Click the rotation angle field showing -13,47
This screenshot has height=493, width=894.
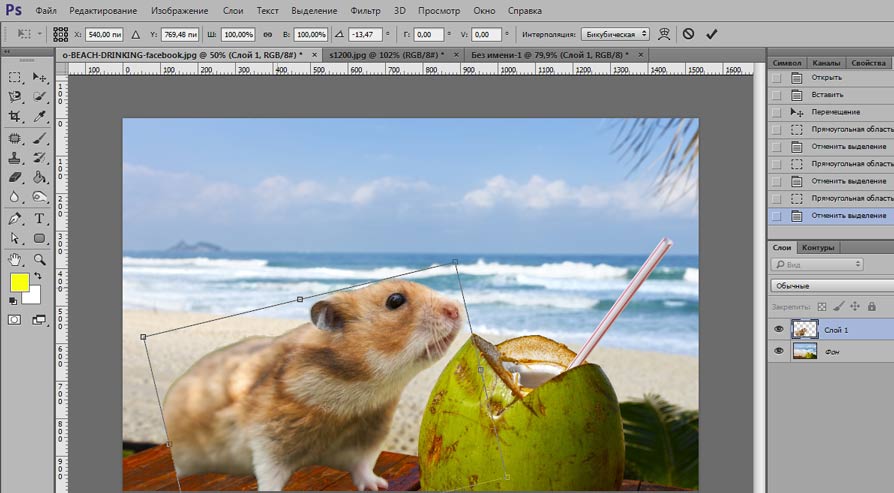(x=365, y=34)
